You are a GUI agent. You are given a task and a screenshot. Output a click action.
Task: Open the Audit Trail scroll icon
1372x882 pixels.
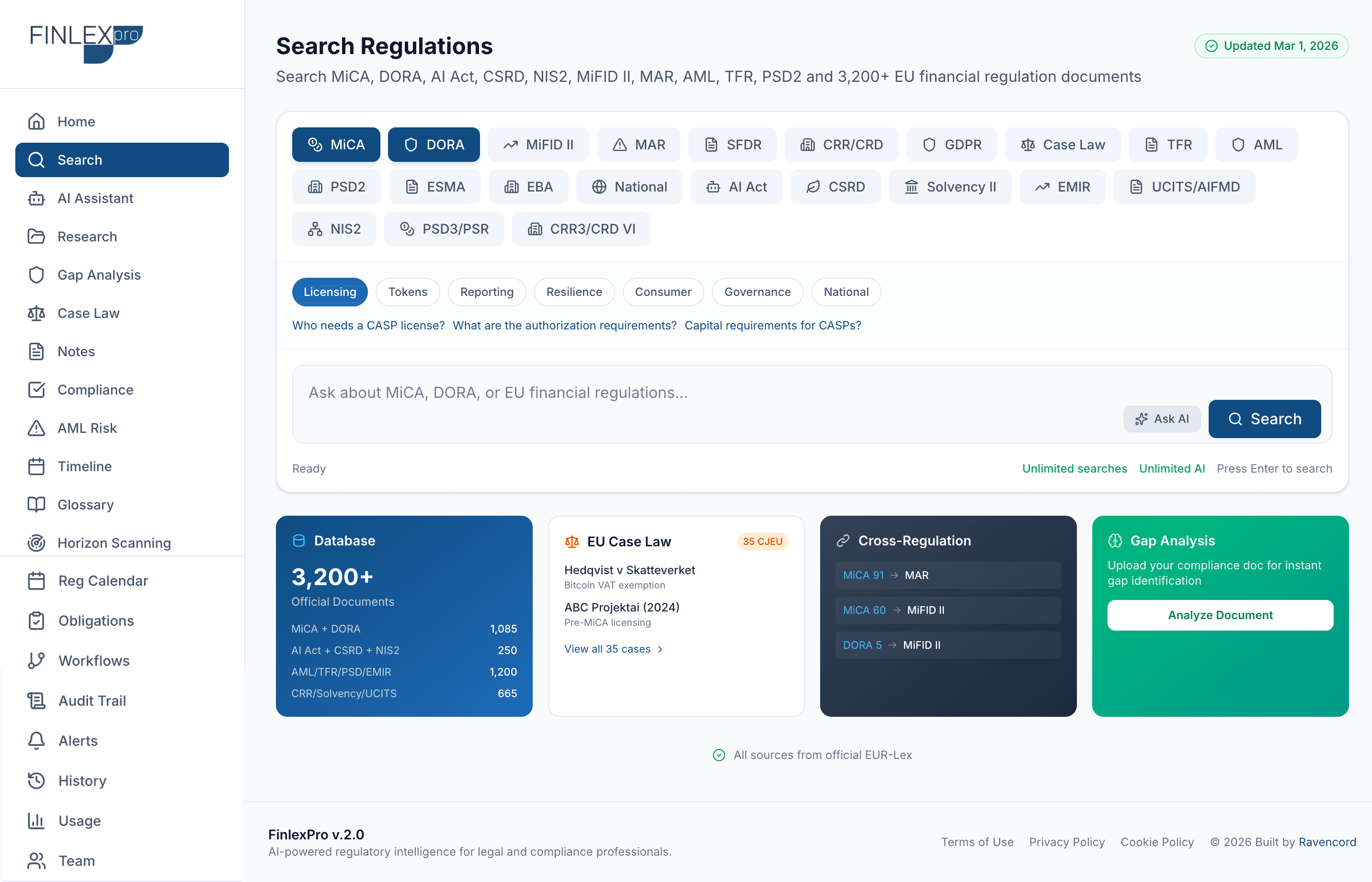tap(36, 701)
